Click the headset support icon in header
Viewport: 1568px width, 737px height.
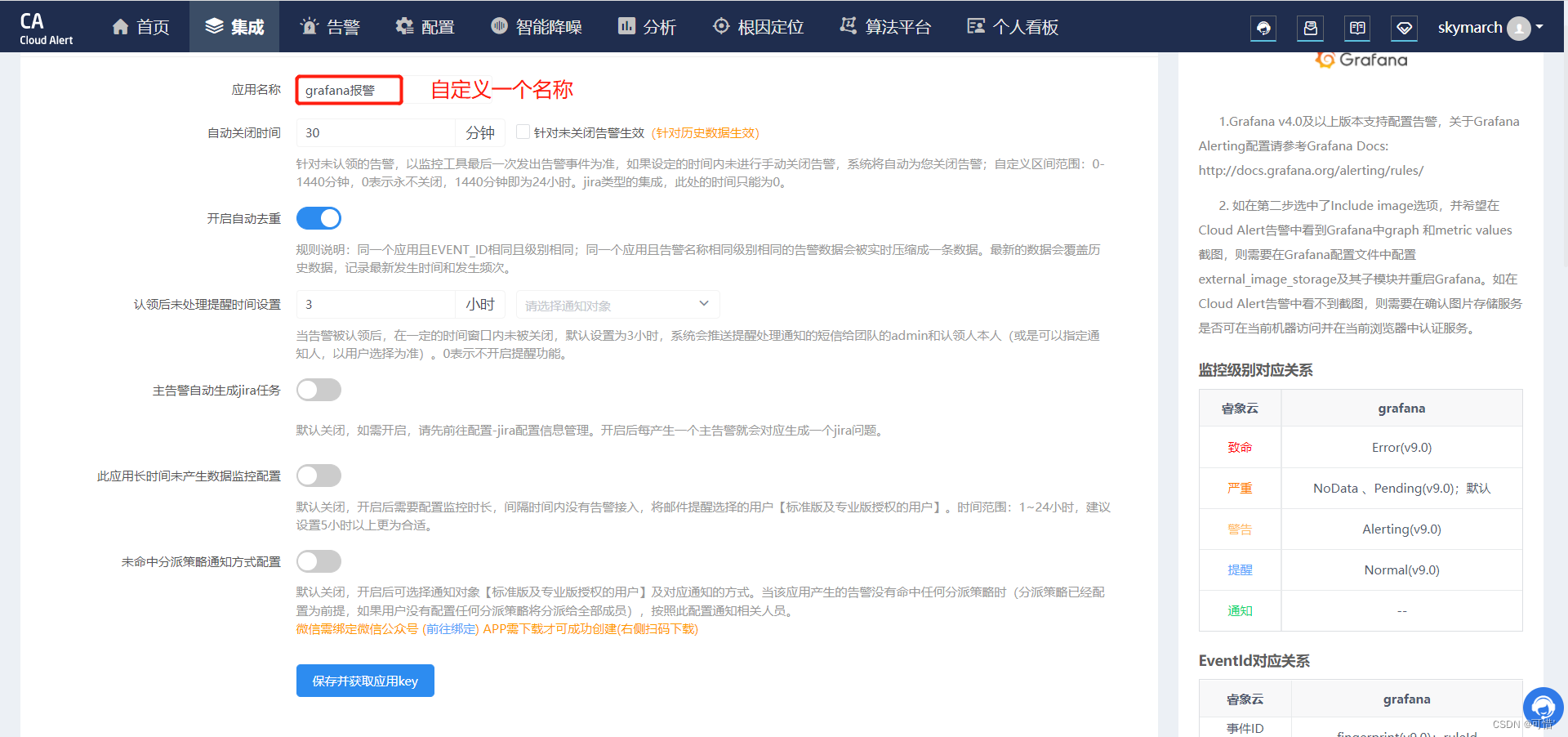(x=1263, y=28)
